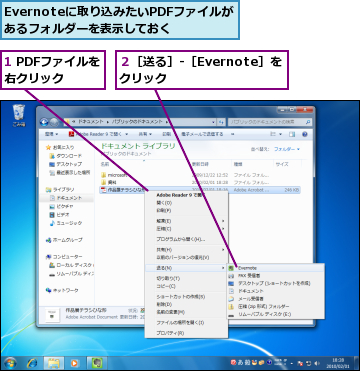This screenshot has height=371, width=360.
Task: Choose 開く(O) in the context menu
Action: tap(187, 203)
